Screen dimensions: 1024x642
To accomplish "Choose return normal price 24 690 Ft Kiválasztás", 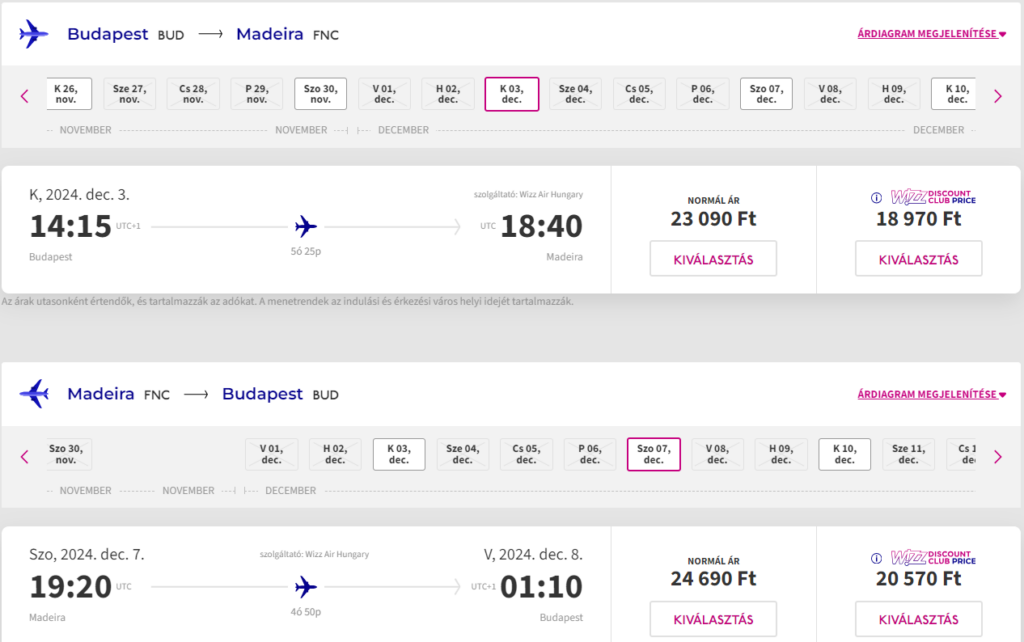I will 713,619.
